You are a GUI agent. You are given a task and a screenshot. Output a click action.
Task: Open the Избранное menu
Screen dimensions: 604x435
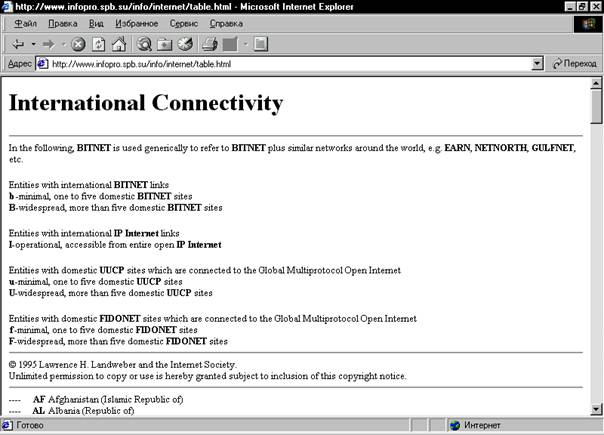[136, 24]
